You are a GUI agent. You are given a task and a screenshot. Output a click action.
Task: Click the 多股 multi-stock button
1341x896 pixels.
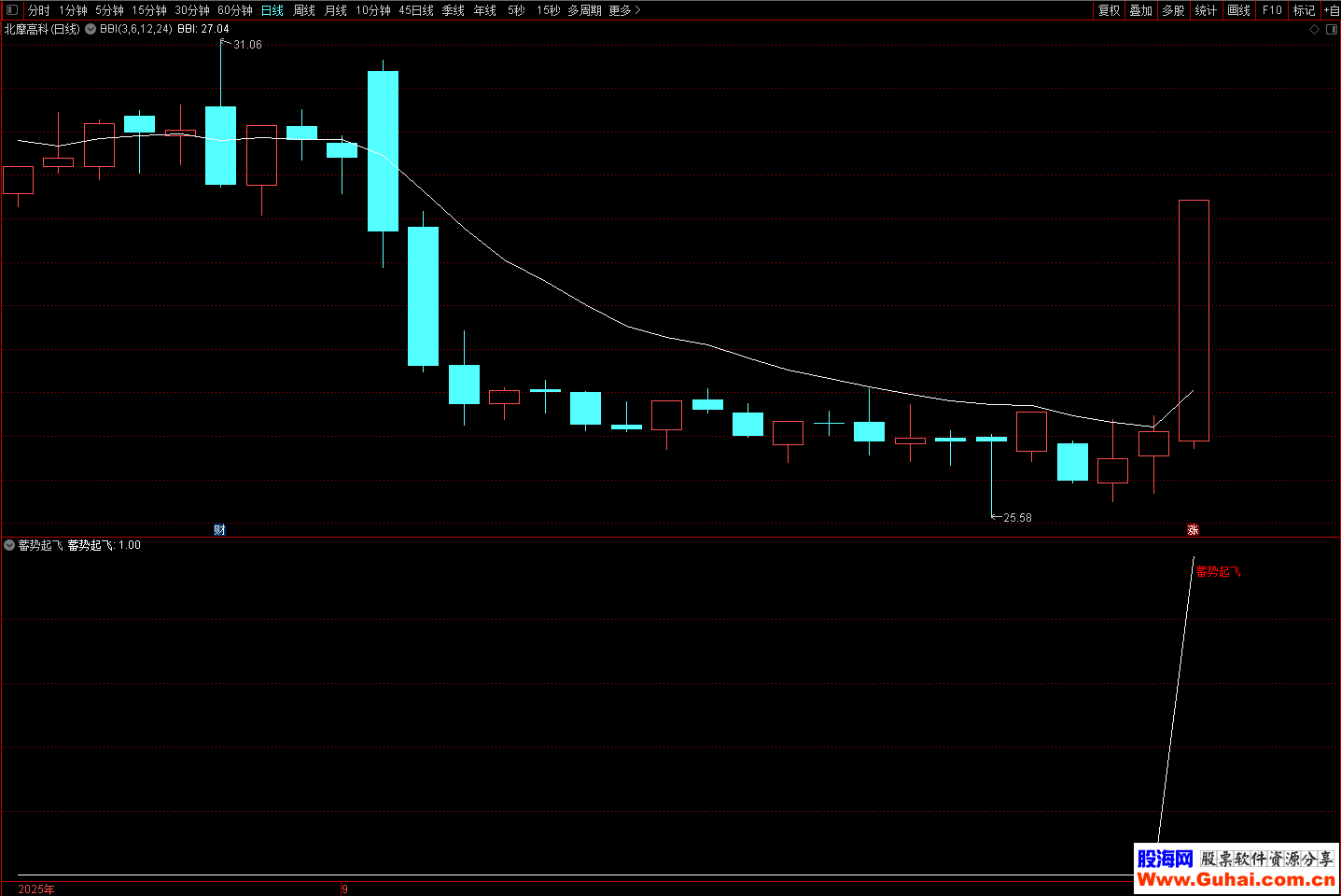click(x=1173, y=10)
